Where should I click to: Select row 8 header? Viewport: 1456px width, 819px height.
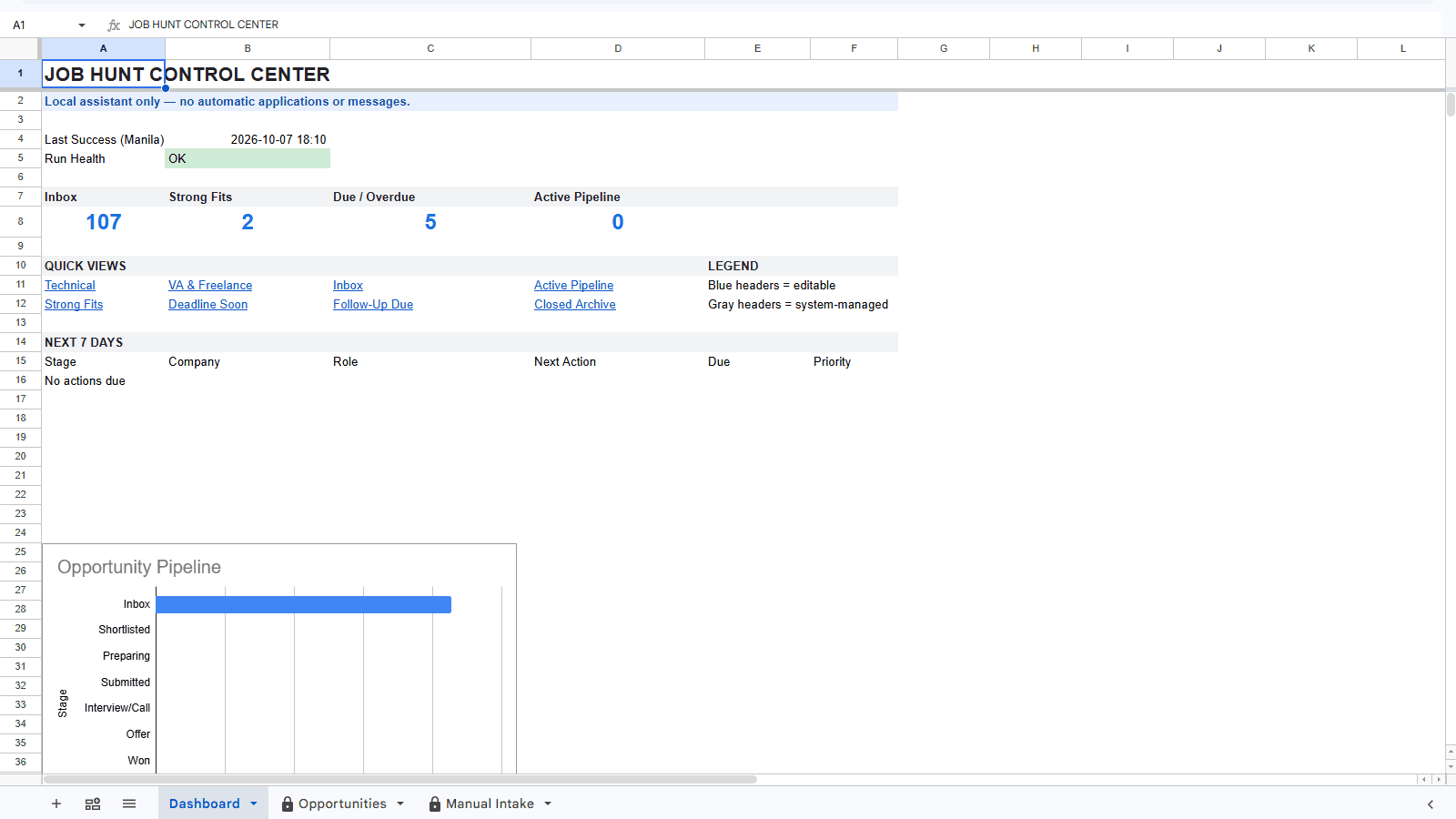tap(20, 221)
